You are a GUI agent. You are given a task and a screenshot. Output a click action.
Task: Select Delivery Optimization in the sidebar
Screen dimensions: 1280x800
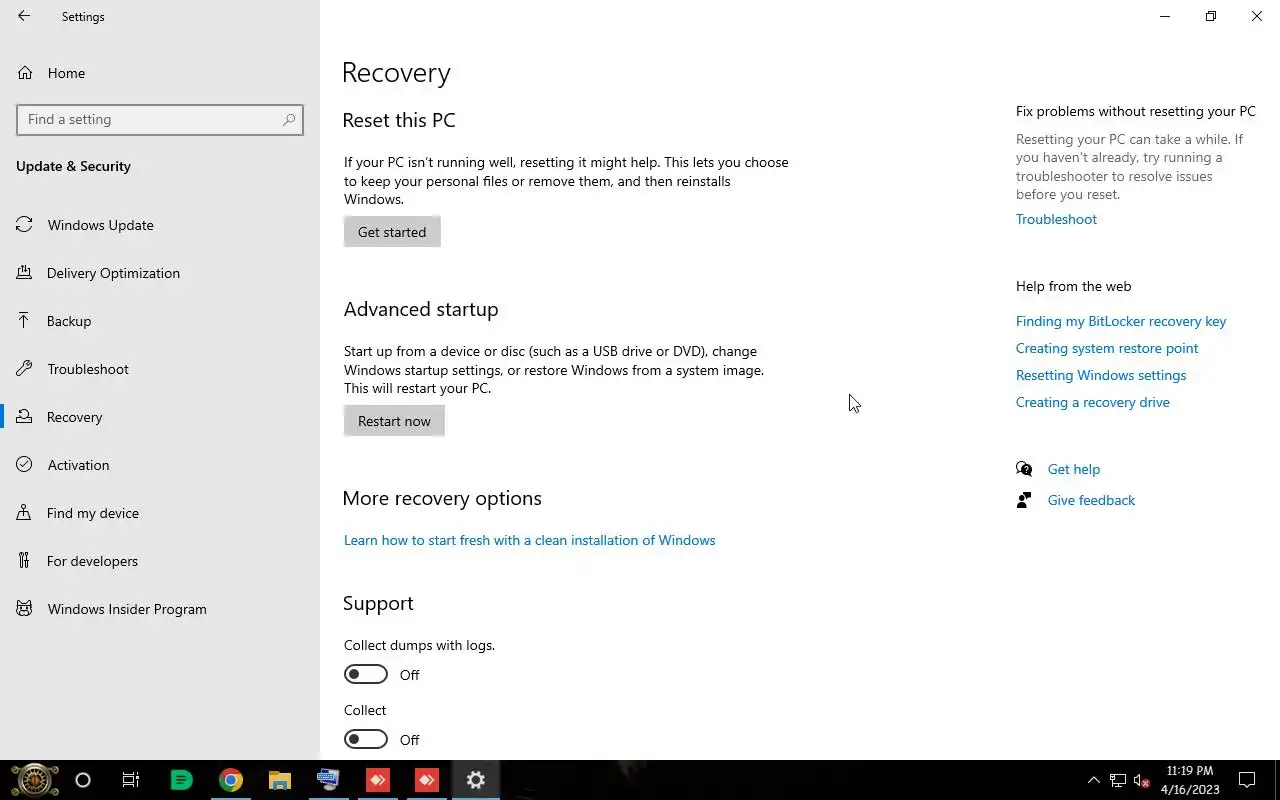pyautogui.click(x=160, y=273)
